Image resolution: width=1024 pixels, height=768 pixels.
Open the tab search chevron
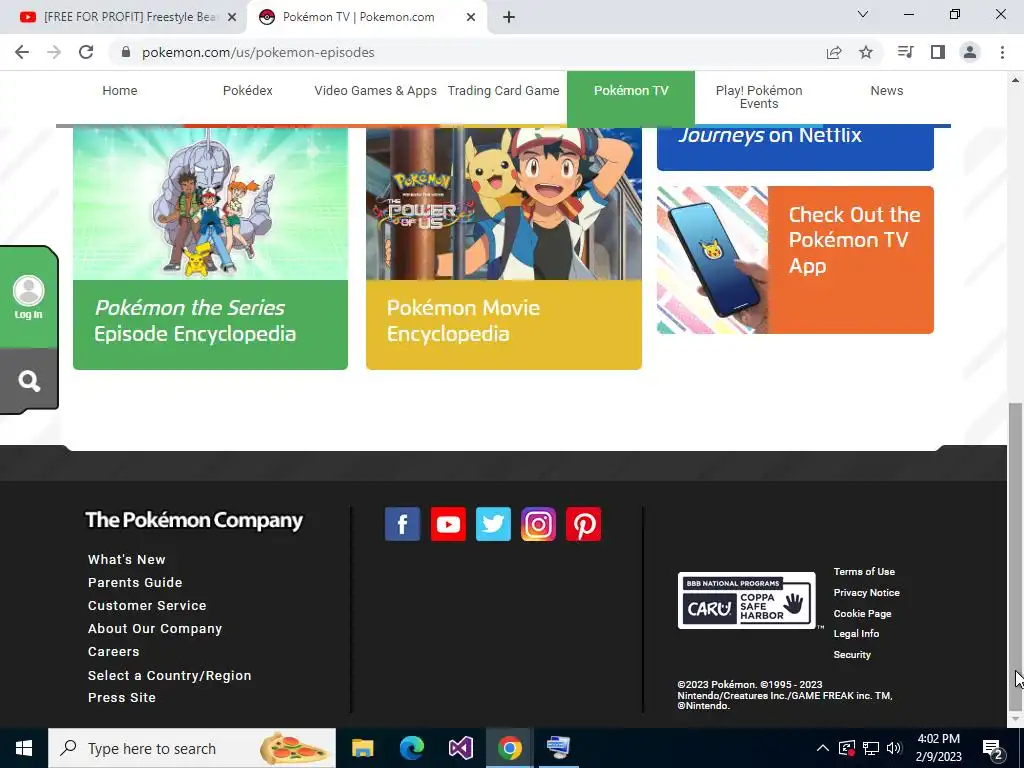[x=863, y=14]
